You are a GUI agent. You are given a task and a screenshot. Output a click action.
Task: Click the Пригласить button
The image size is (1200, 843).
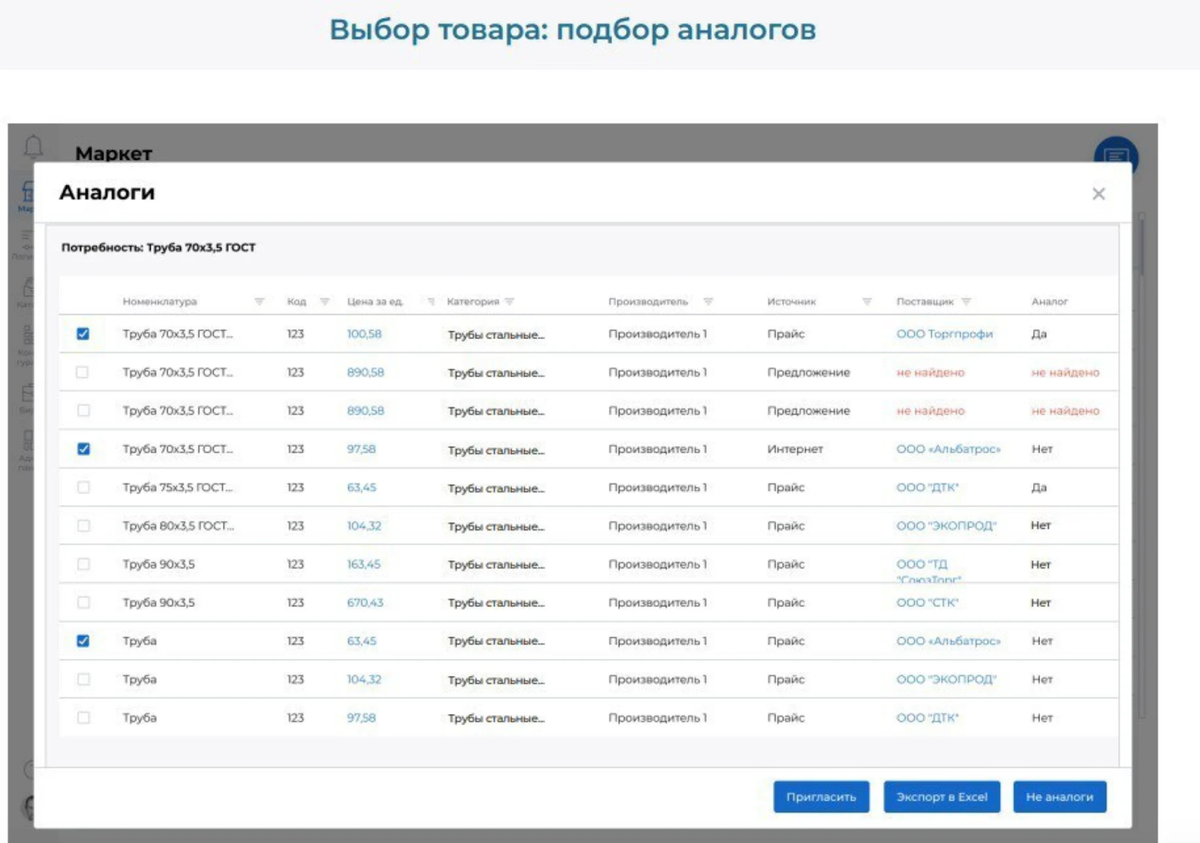821,797
